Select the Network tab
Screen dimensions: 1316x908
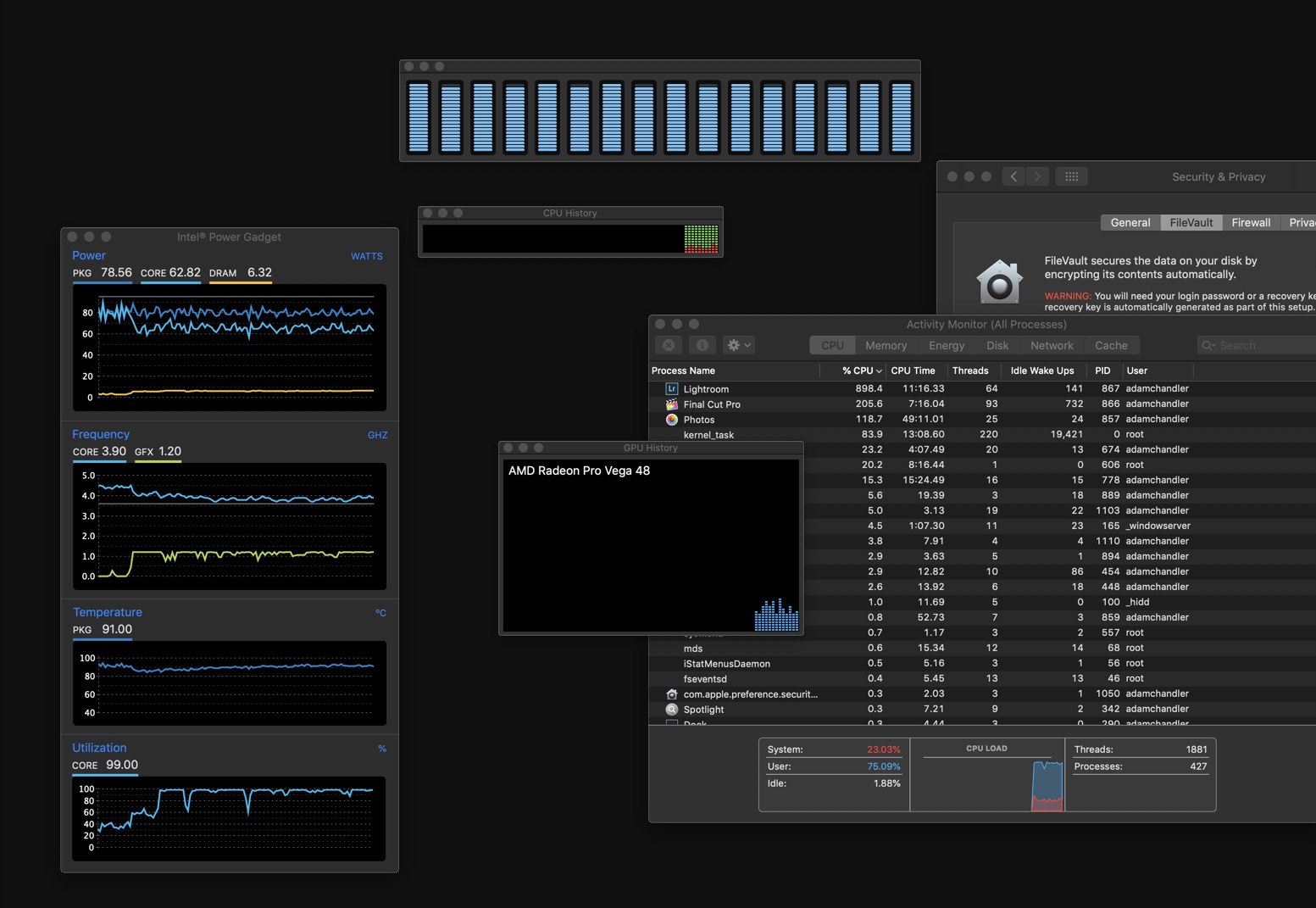(x=1052, y=346)
